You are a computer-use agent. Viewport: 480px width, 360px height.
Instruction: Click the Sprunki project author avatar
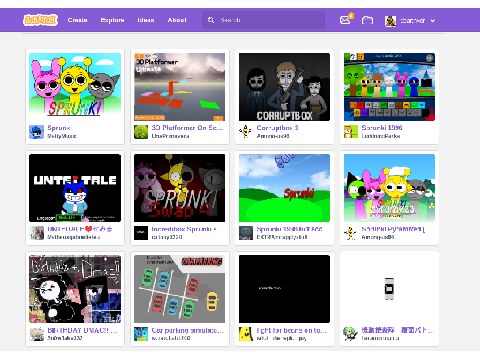(x=36, y=132)
